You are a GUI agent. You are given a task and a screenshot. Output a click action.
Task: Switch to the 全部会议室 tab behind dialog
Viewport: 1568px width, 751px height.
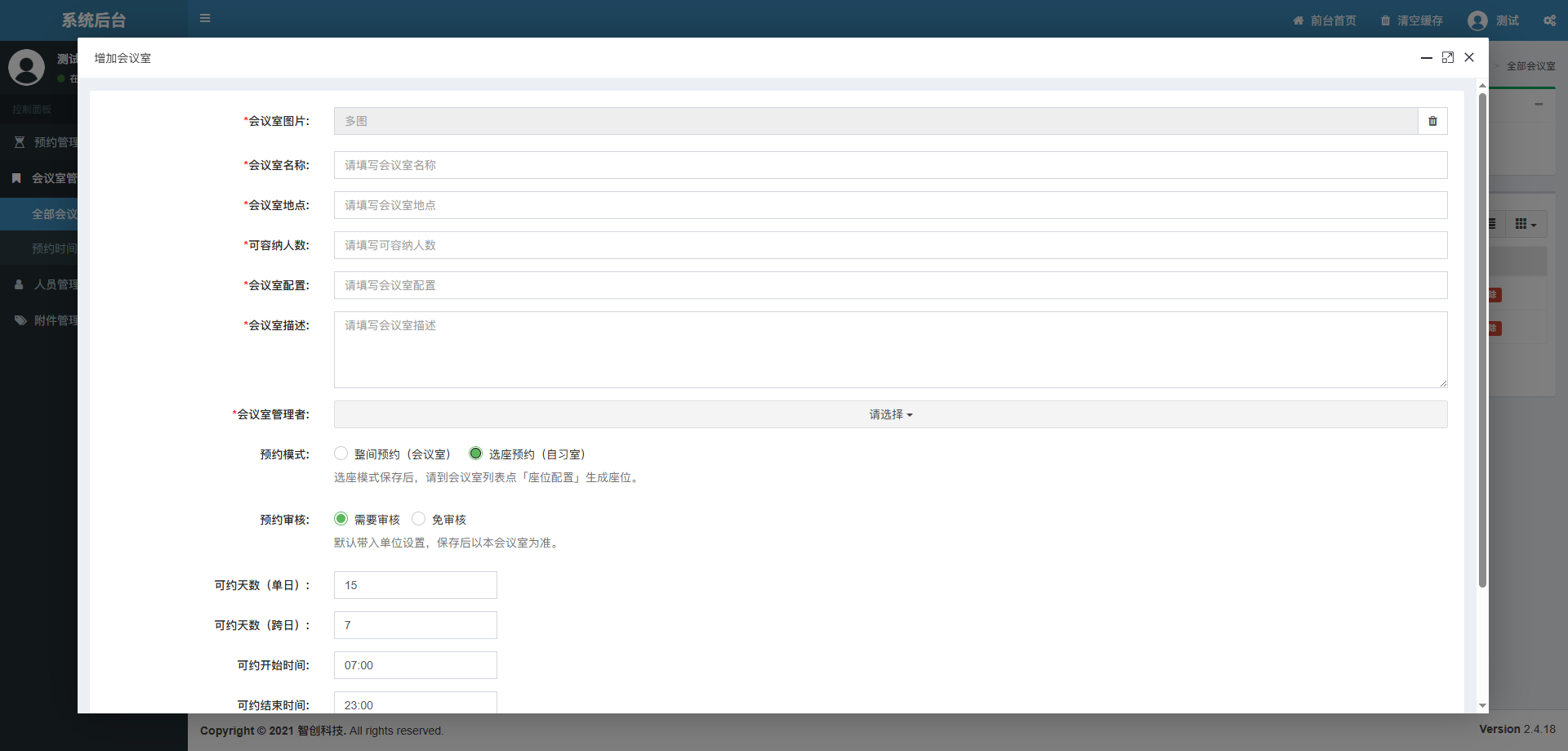pyautogui.click(x=1530, y=66)
